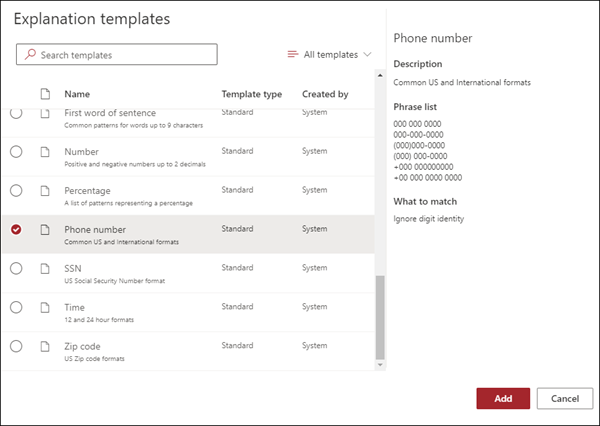Click the file icon next to Number

pyautogui.click(x=45, y=152)
